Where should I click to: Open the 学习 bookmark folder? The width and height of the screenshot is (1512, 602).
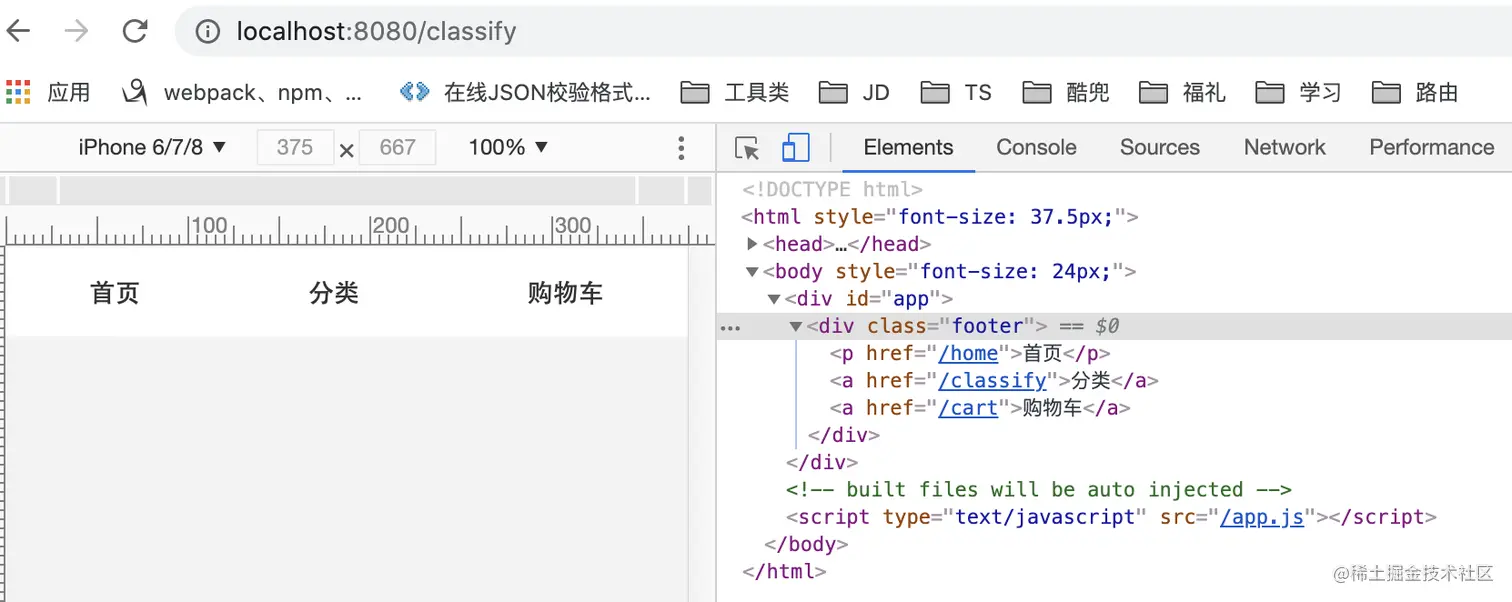[1299, 92]
